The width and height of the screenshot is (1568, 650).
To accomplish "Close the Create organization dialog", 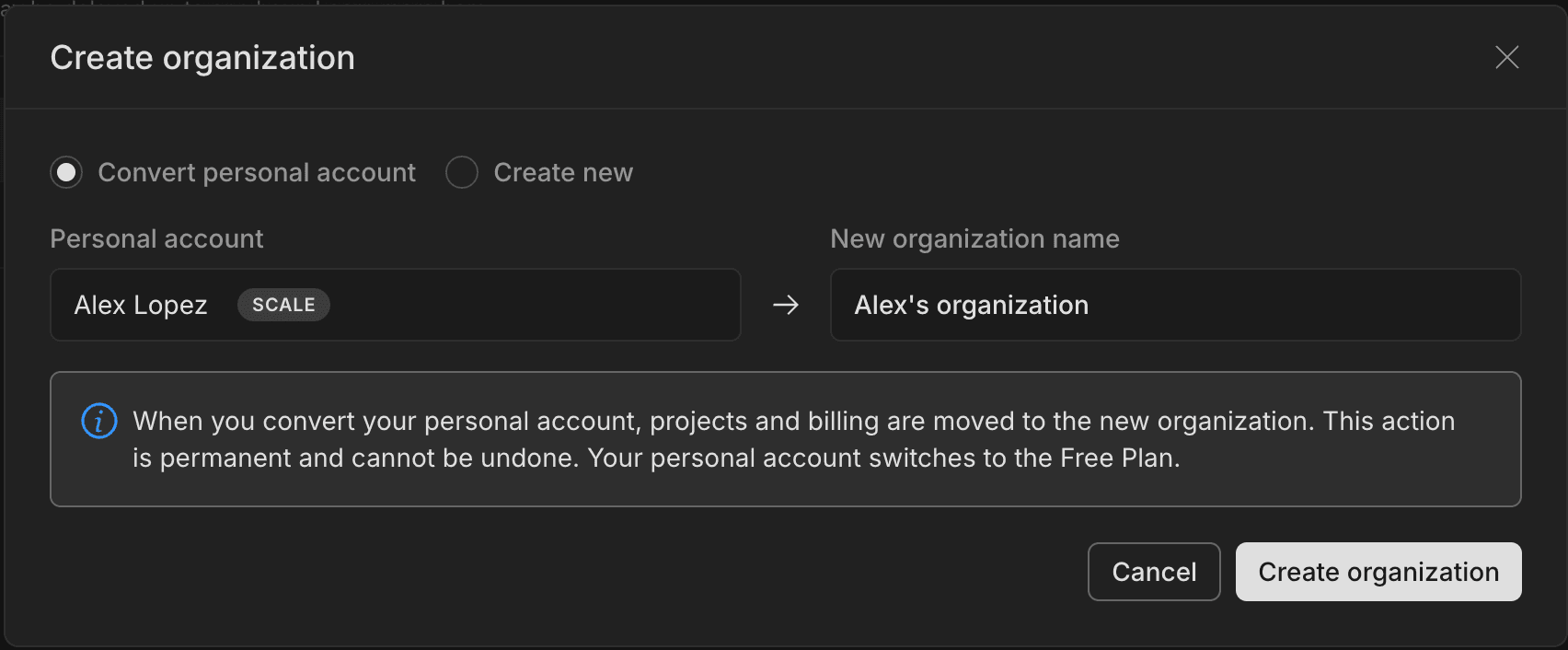I will pos(1506,57).
